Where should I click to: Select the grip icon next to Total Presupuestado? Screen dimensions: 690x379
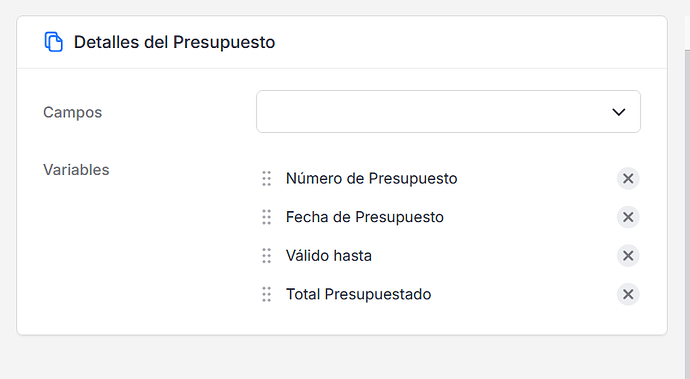click(x=267, y=294)
